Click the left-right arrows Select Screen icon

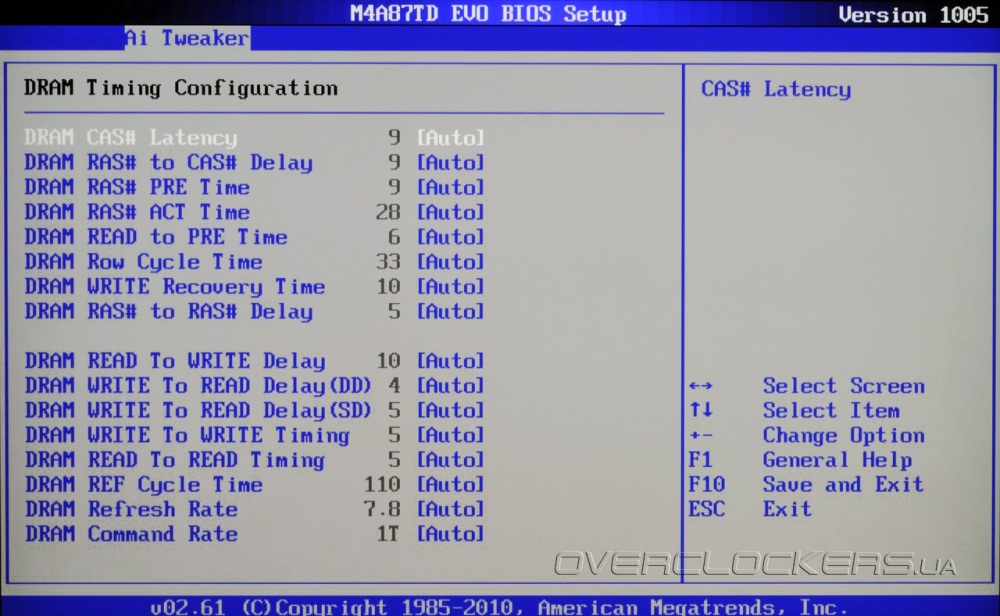700,386
